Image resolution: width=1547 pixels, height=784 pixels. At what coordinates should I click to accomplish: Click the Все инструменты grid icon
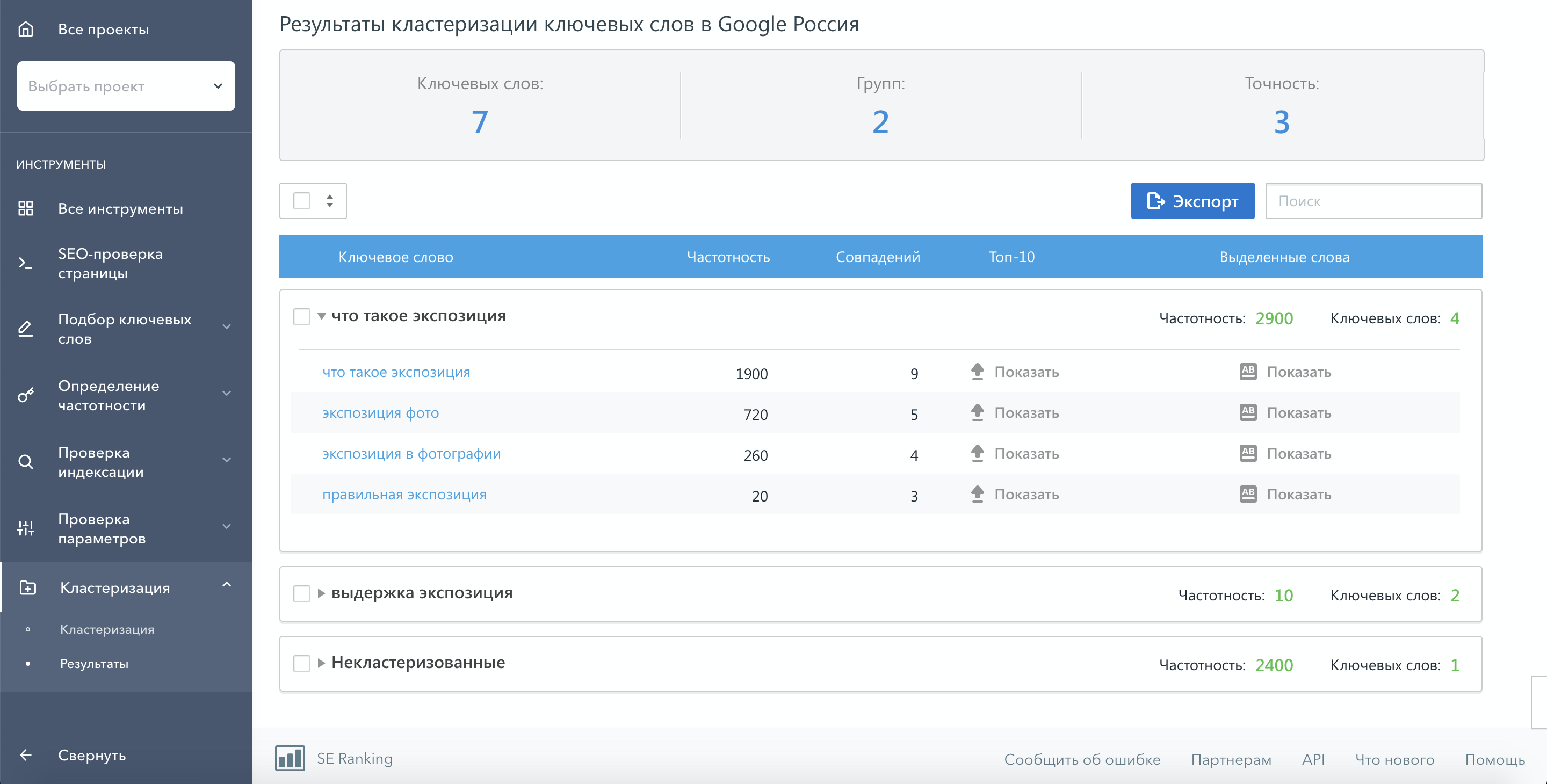(26, 208)
